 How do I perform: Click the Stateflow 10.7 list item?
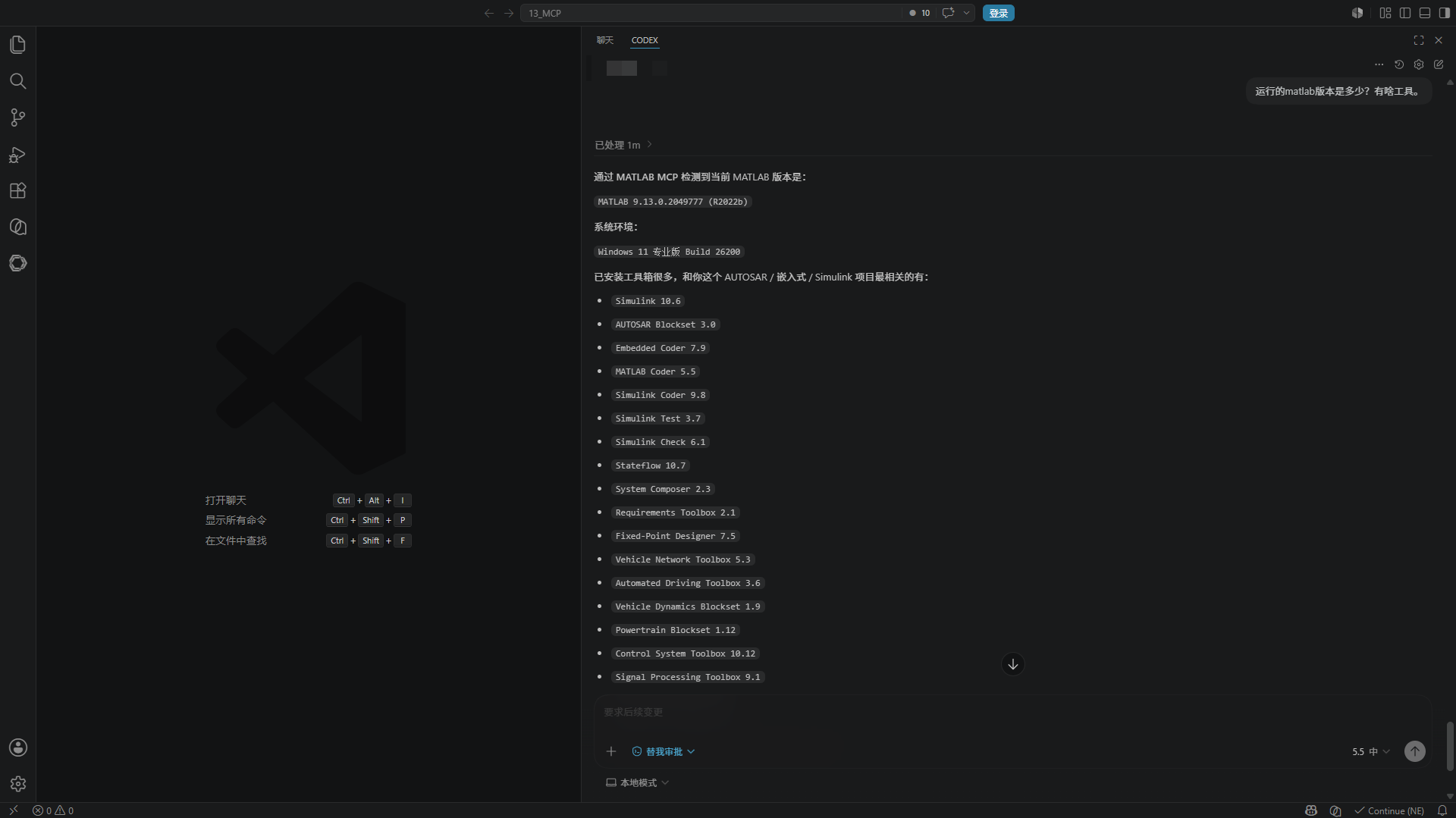coord(650,465)
